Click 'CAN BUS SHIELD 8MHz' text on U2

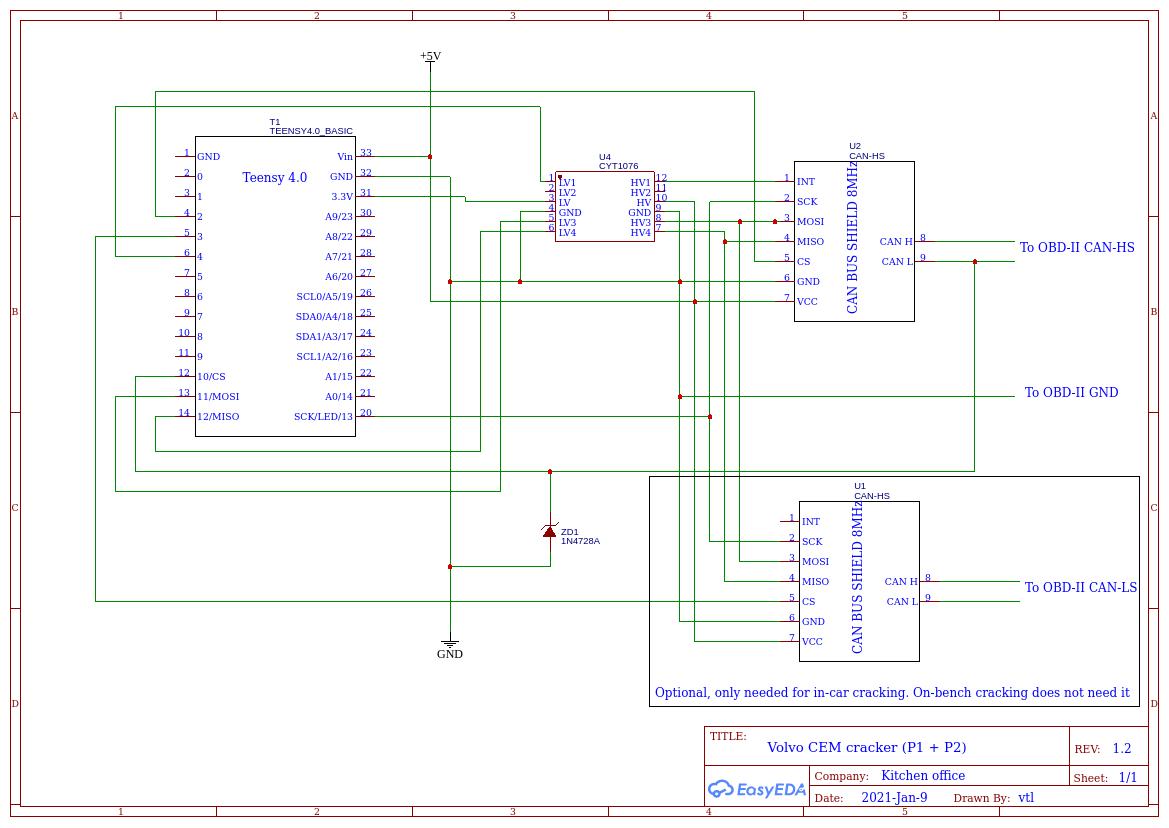[852, 236]
